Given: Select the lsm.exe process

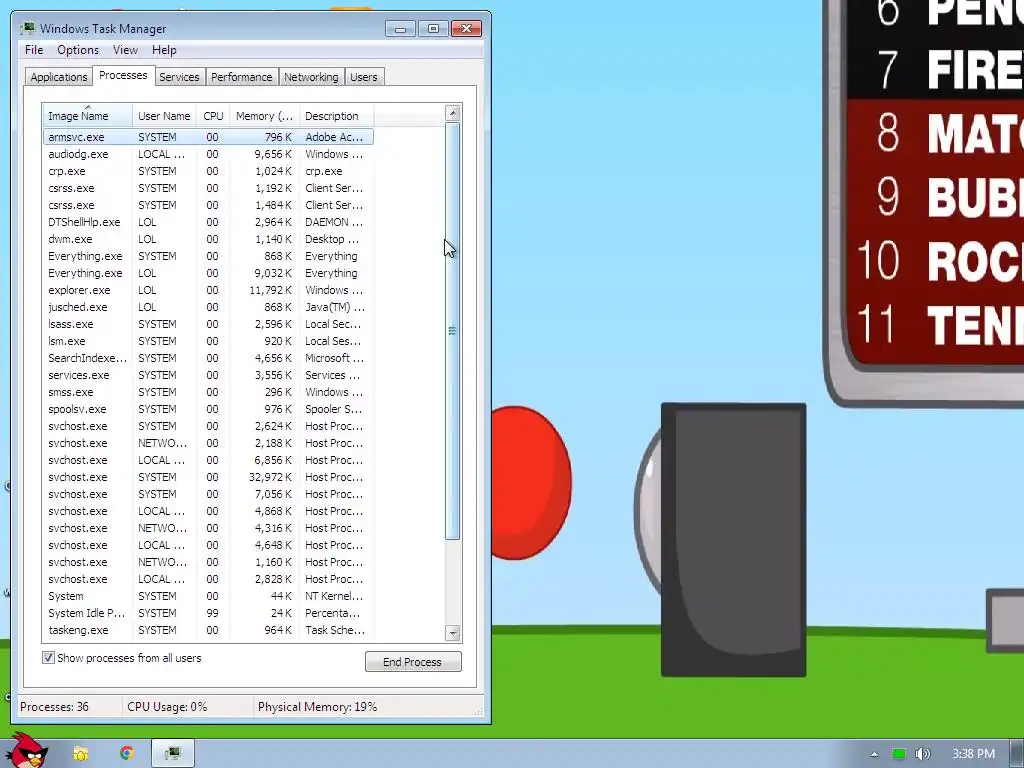Looking at the screenshot, I should pos(208,341).
